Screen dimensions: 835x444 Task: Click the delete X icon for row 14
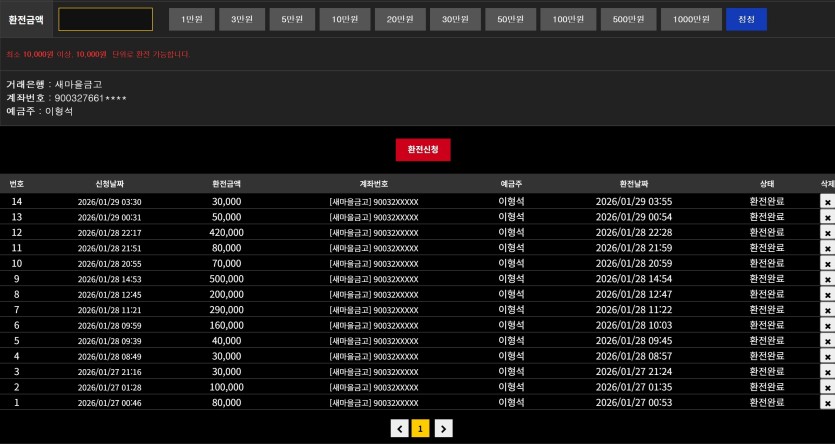tap(827, 201)
